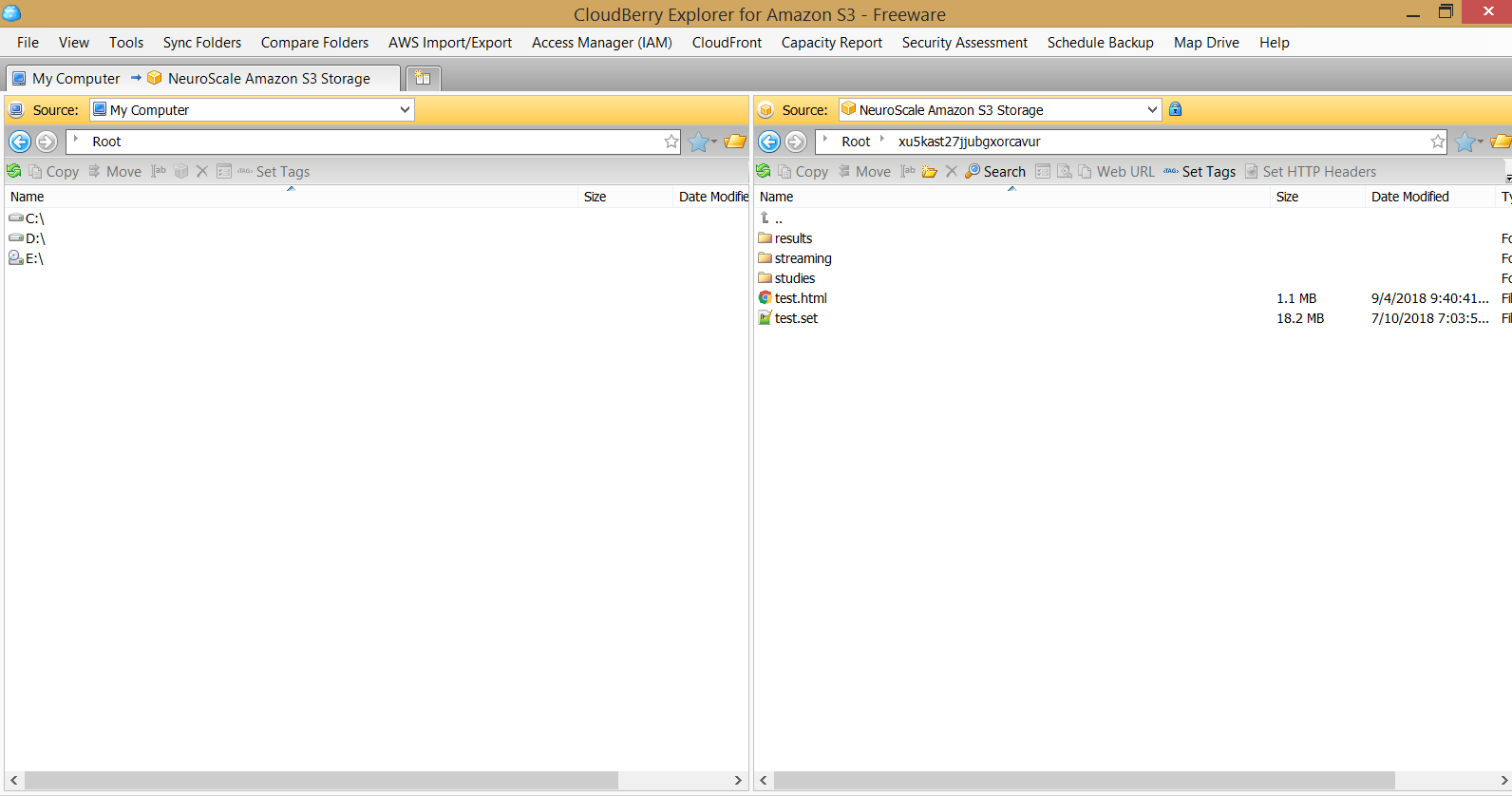Click the left pane Root path field

[373, 142]
